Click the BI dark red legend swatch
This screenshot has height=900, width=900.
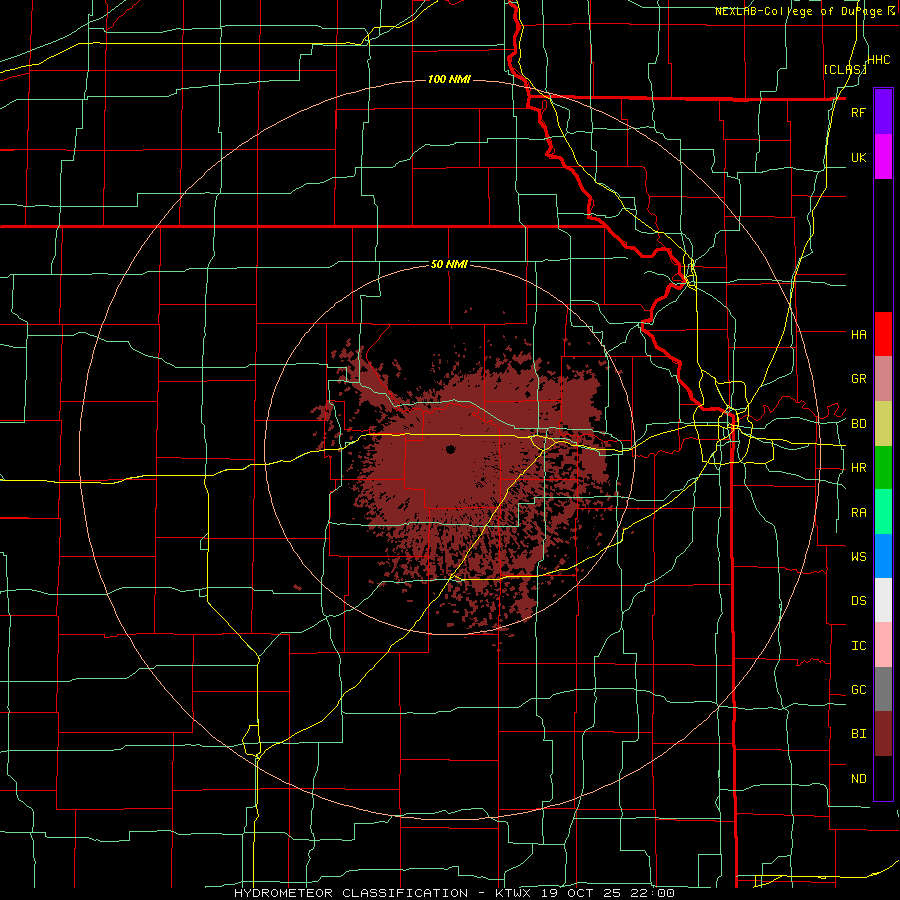883,734
